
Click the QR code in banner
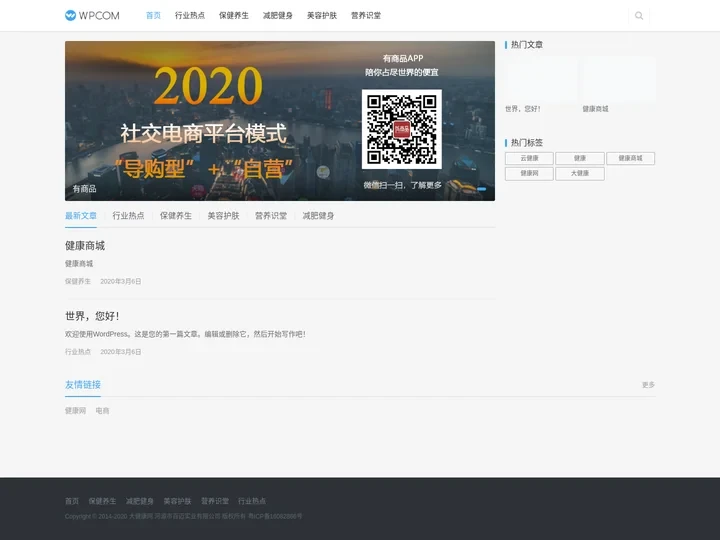click(x=402, y=129)
